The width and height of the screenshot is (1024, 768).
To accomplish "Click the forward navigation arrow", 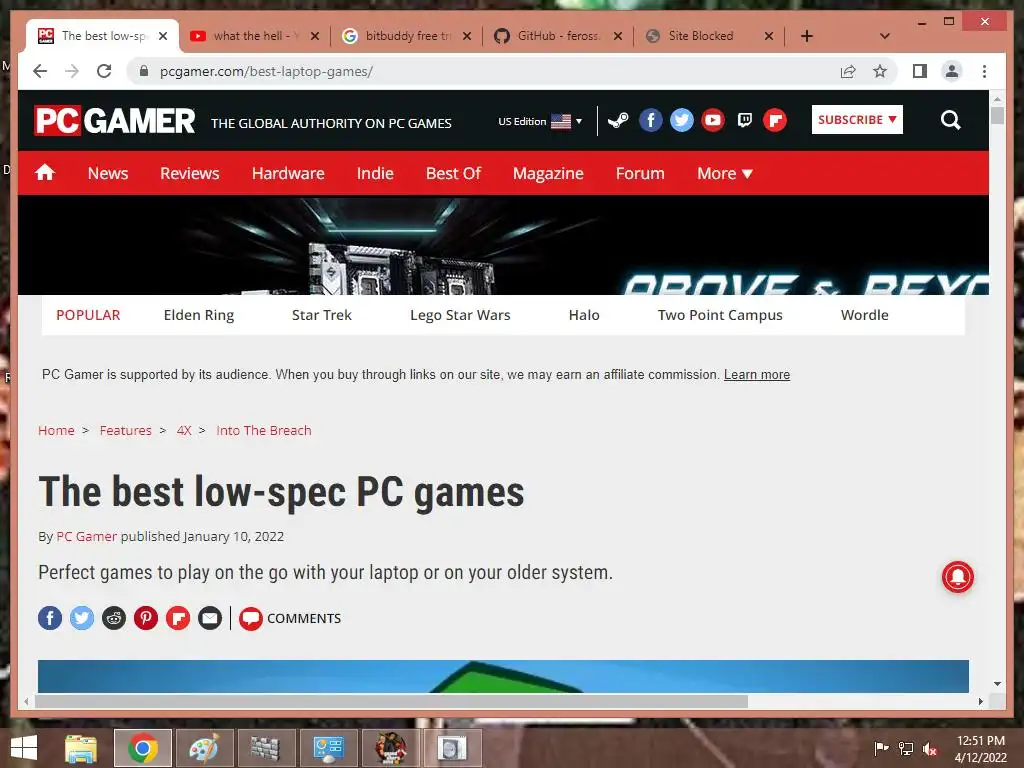I will point(72,71).
